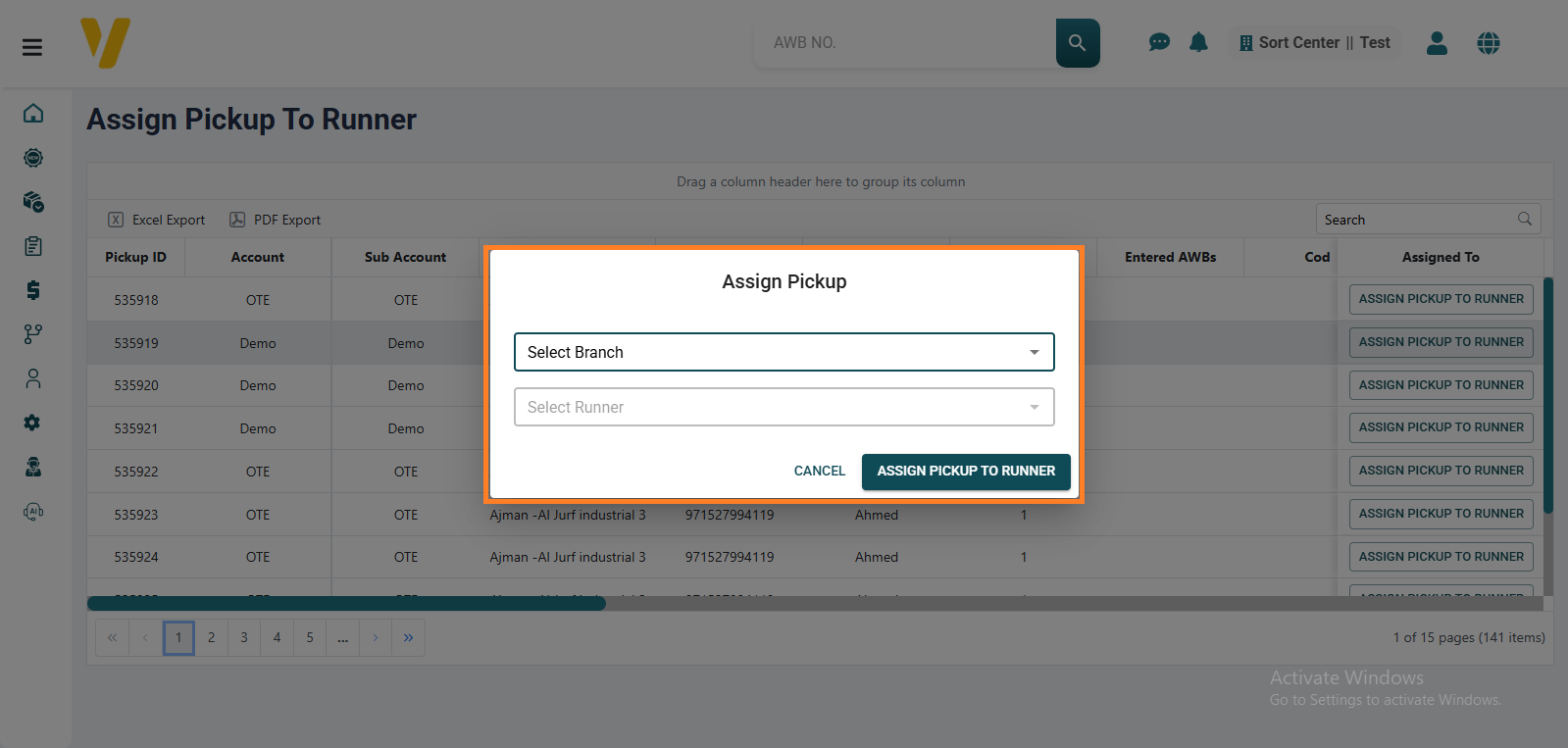This screenshot has width=1568, height=748.
Task: Assign pickup 535924 to runner
Action: (x=1441, y=557)
